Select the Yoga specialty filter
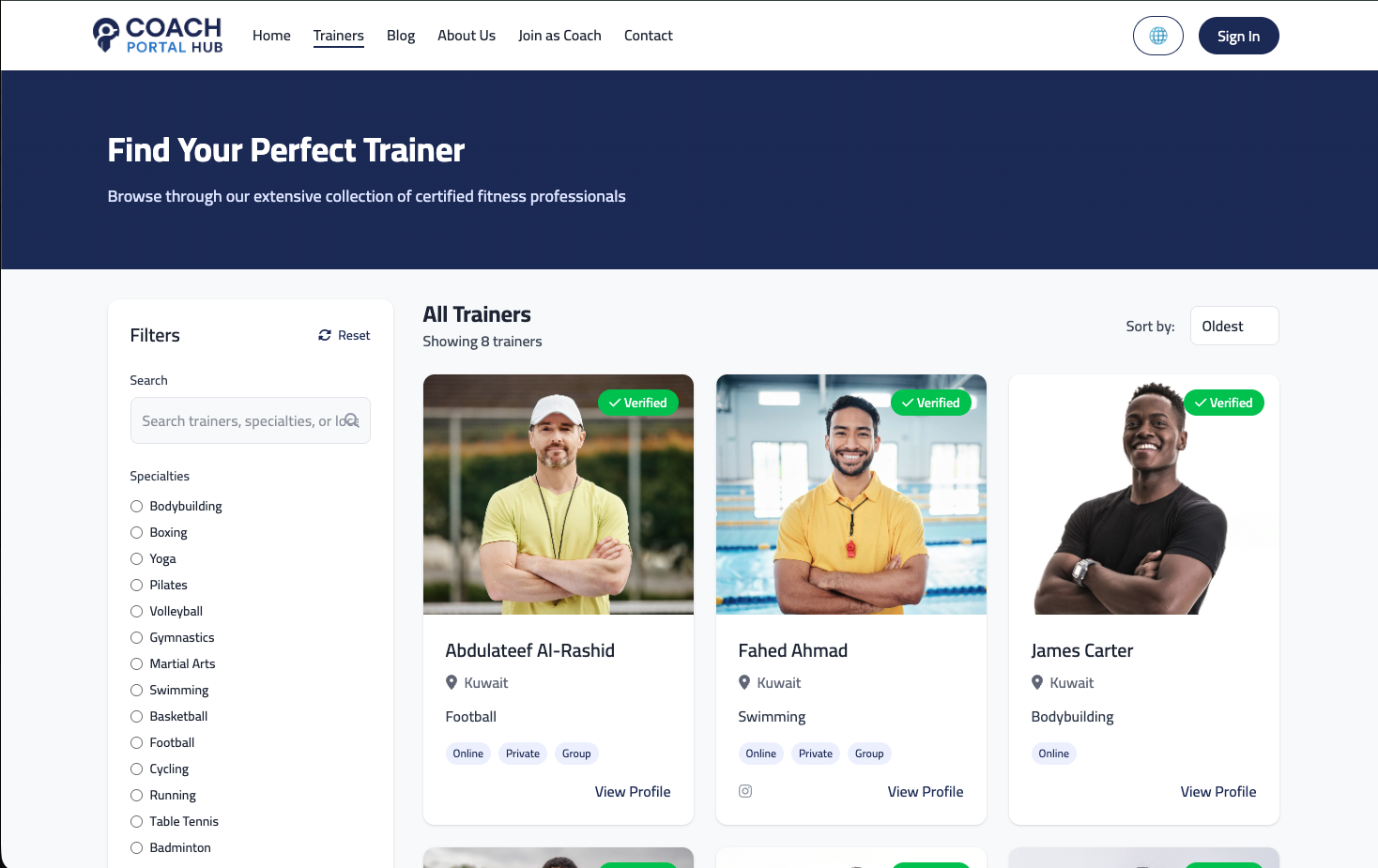Viewport: 1378px width, 868px height. (x=136, y=558)
